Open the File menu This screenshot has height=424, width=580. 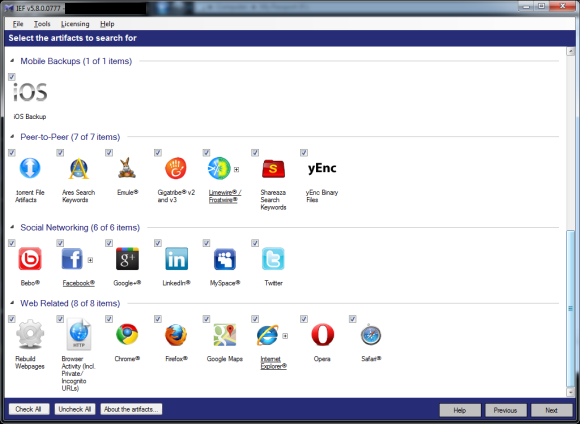(18, 24)
